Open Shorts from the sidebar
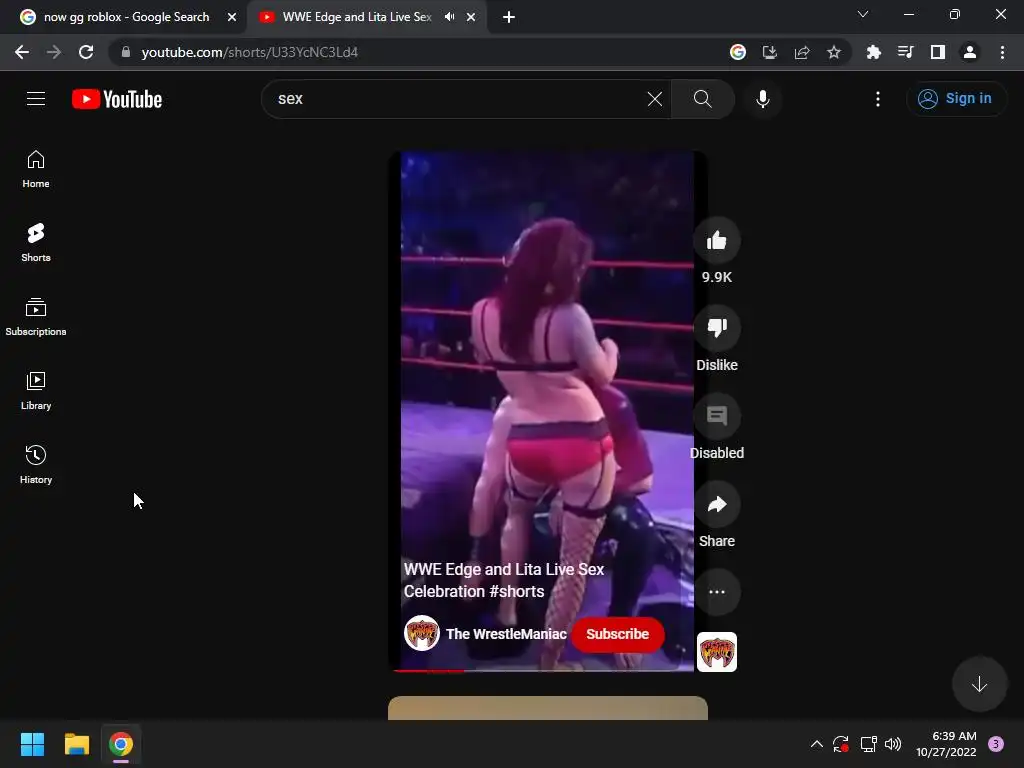Image resolution: width=1024 pixels, height=768 pixels. coord(36,243)
